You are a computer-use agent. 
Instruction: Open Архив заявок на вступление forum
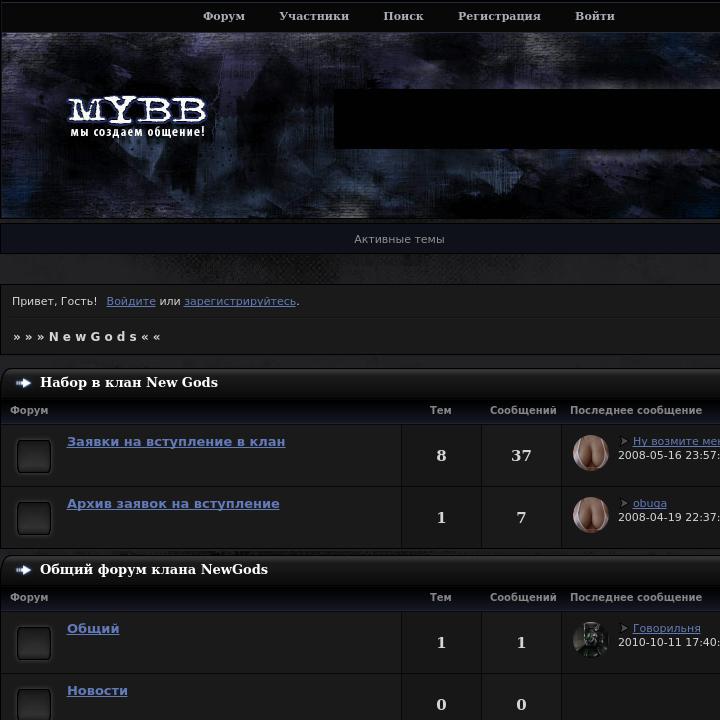coord(173,503)
